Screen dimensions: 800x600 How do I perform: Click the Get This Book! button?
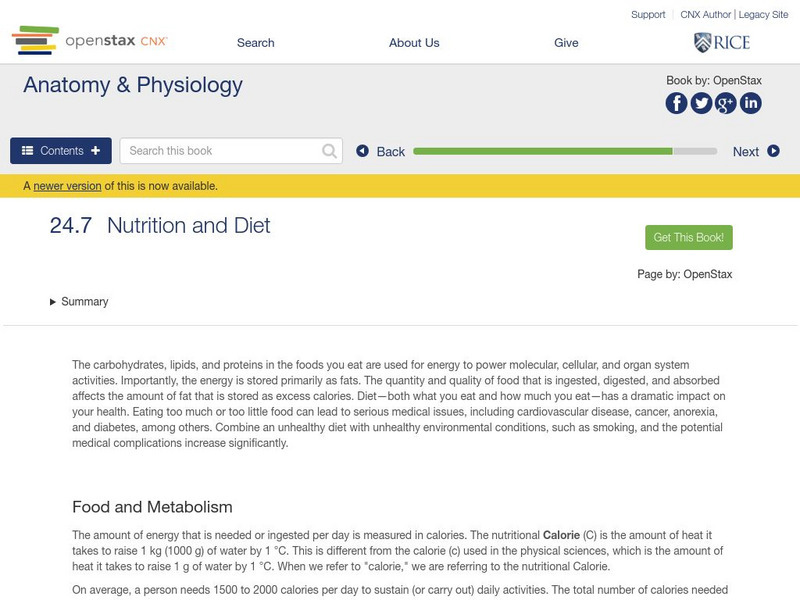pos(689,237)
